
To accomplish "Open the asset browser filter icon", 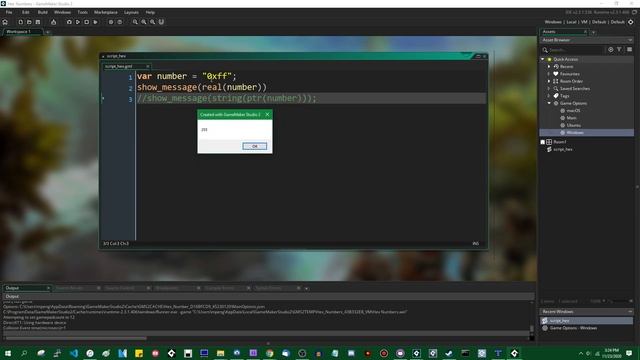I will (x=620, y=49).
